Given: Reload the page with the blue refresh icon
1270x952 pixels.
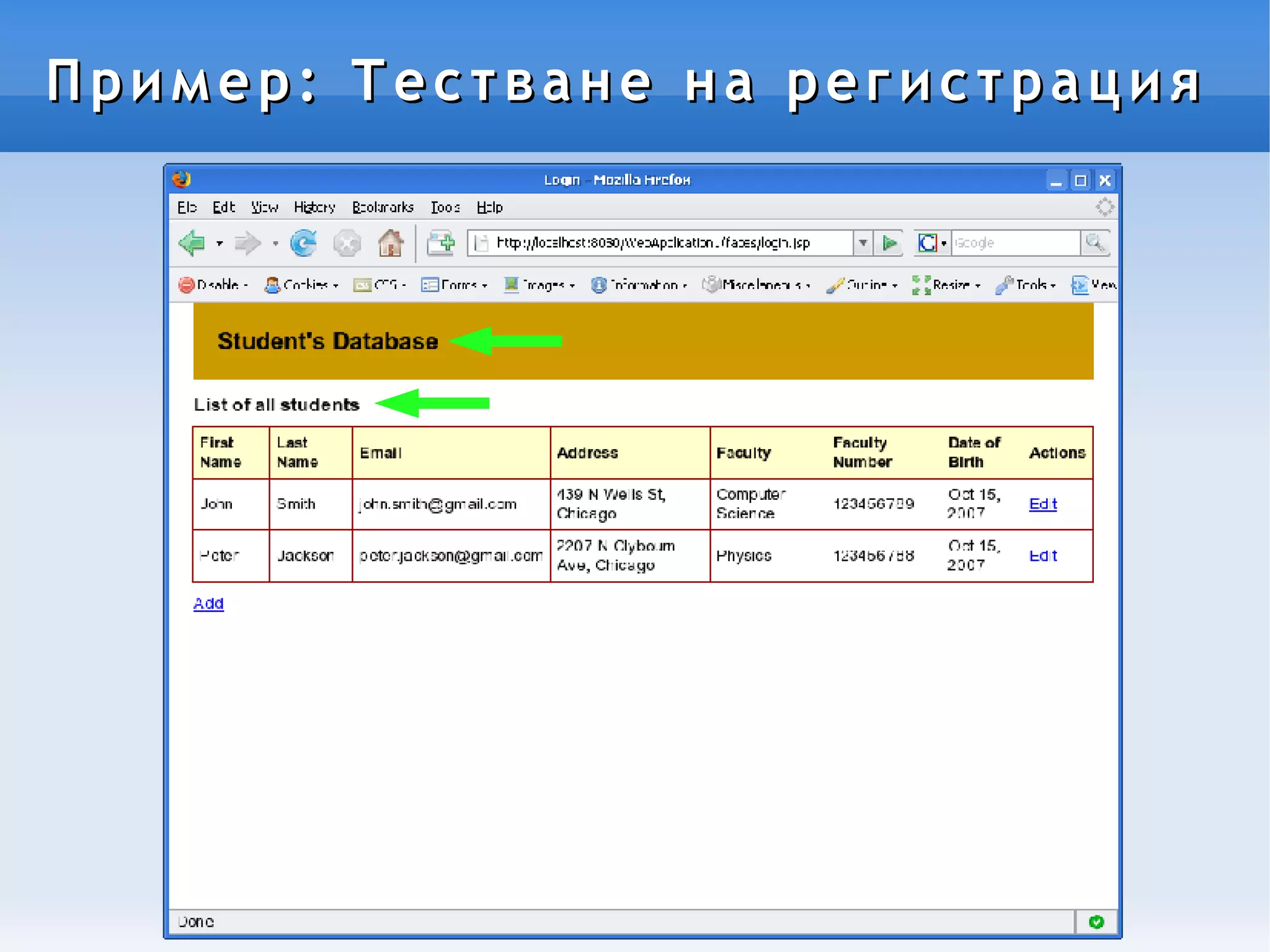Looking at the screenshot, I should (x=304, y=243).
